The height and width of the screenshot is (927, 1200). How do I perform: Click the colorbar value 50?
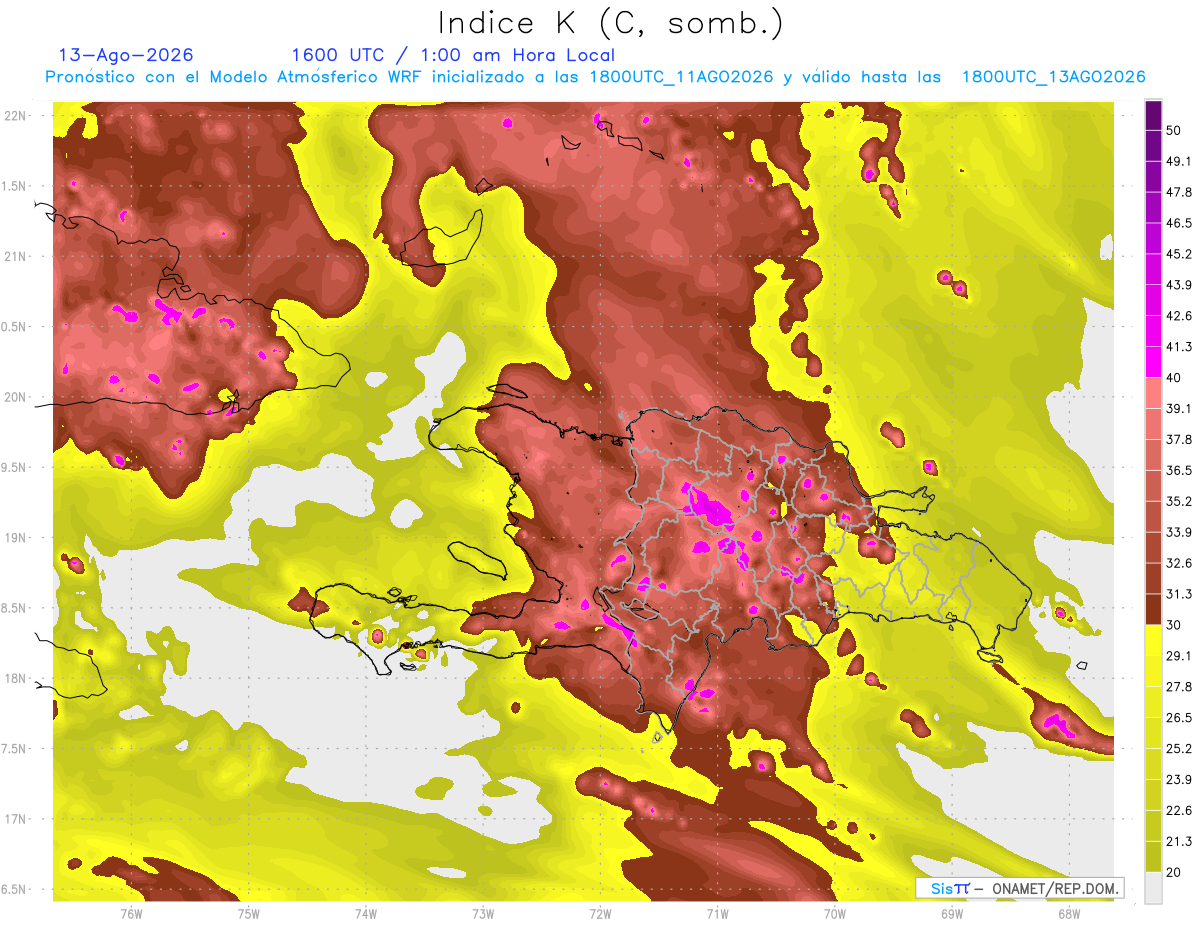click(x=1173, y=130)
